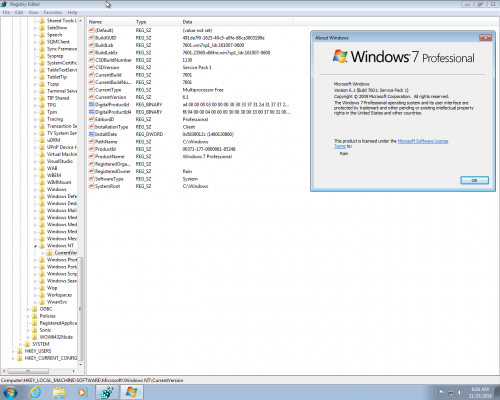Image resolution: width=500 pixels, height=400 pixels.
Task: Expand the HKEY_USERS hive
Action: tap(13, 351)
